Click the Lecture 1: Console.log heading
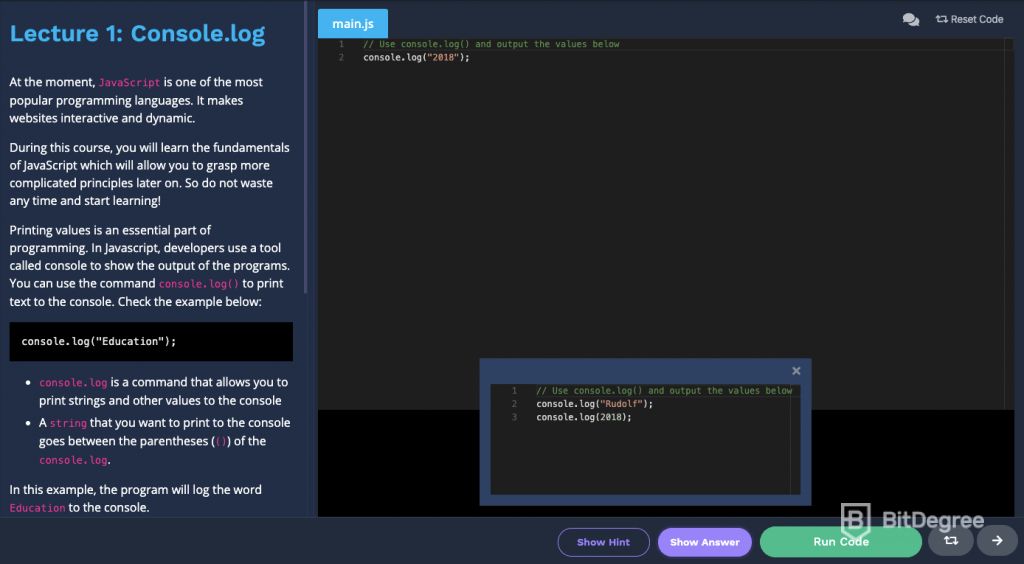 coord(137,33)
